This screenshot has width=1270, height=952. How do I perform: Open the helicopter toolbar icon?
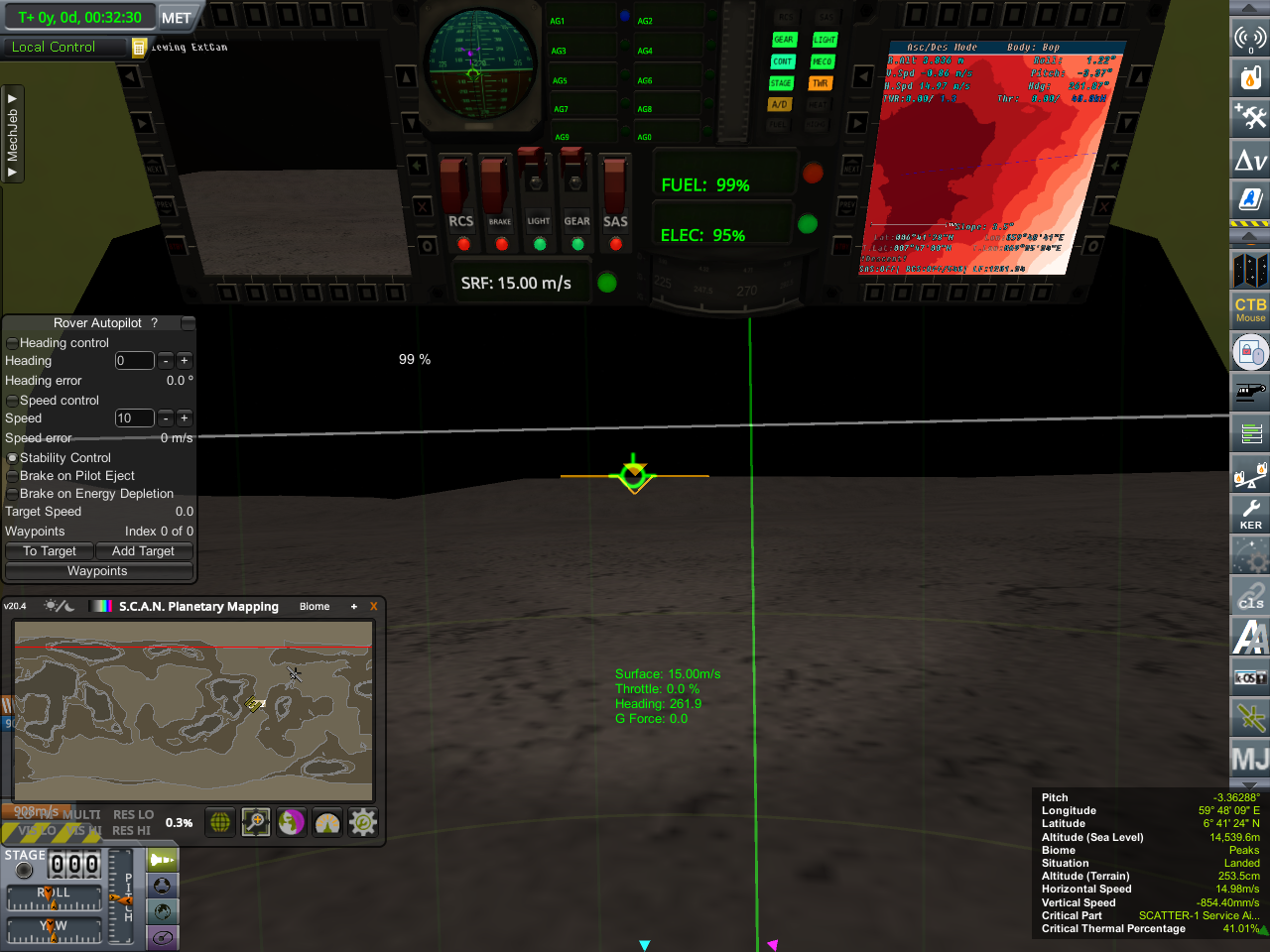pyautogui.click(x=1250, y=392)
